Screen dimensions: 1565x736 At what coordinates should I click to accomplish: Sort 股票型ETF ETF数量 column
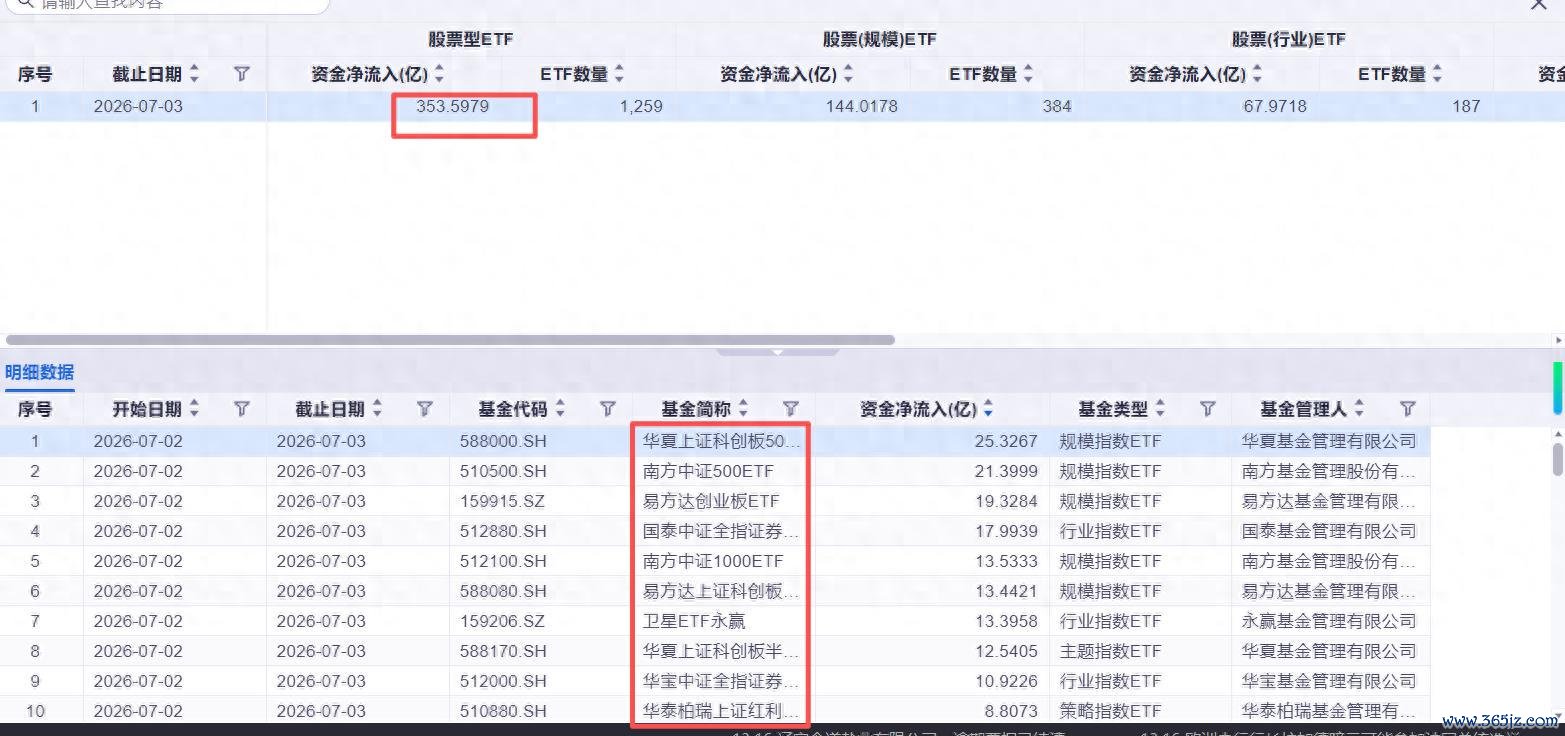619,74
